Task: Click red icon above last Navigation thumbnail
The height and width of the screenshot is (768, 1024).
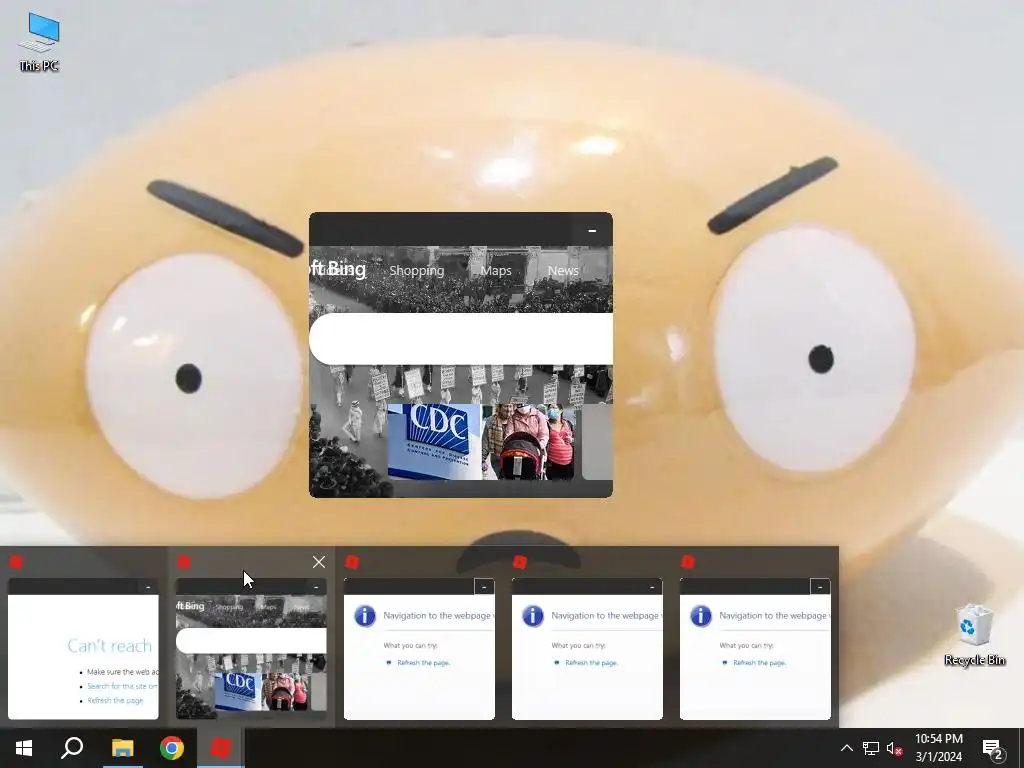Action: coord(688,562)
